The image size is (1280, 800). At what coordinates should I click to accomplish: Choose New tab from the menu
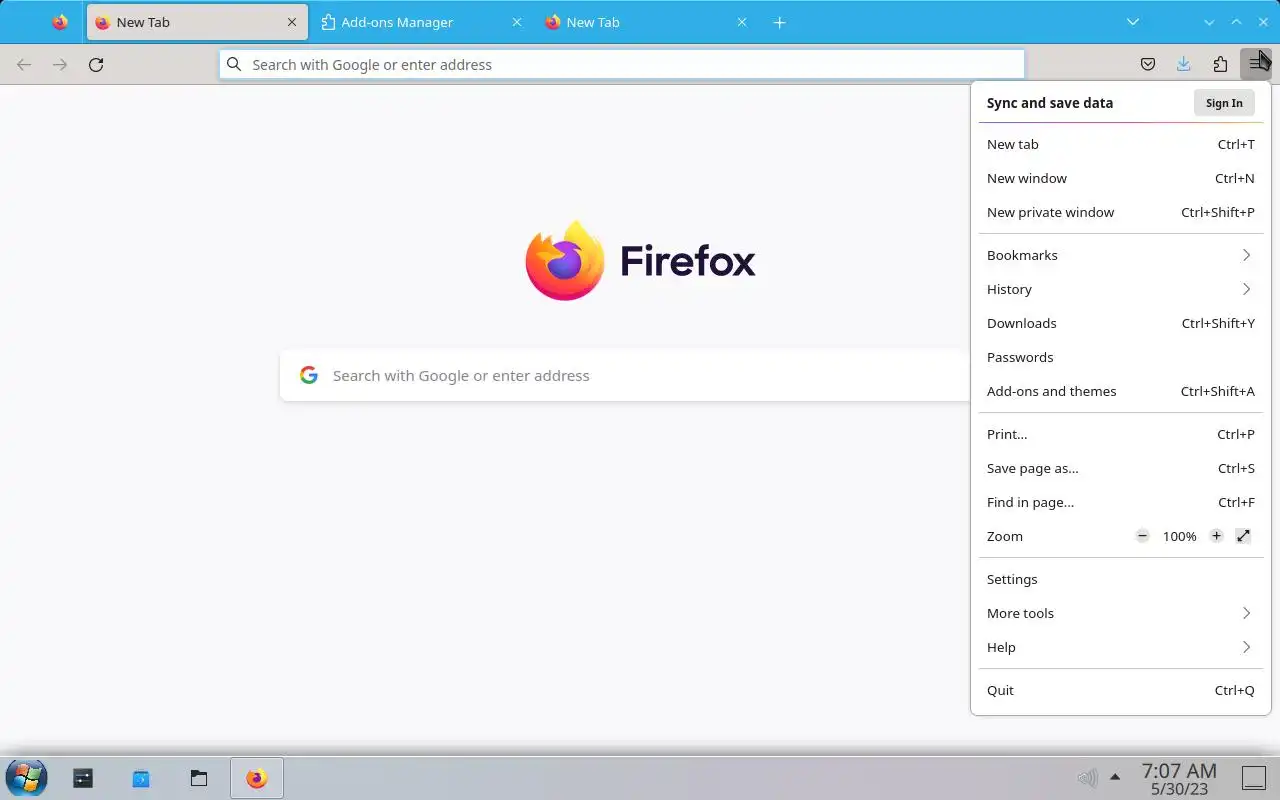tap(1121, 144)
